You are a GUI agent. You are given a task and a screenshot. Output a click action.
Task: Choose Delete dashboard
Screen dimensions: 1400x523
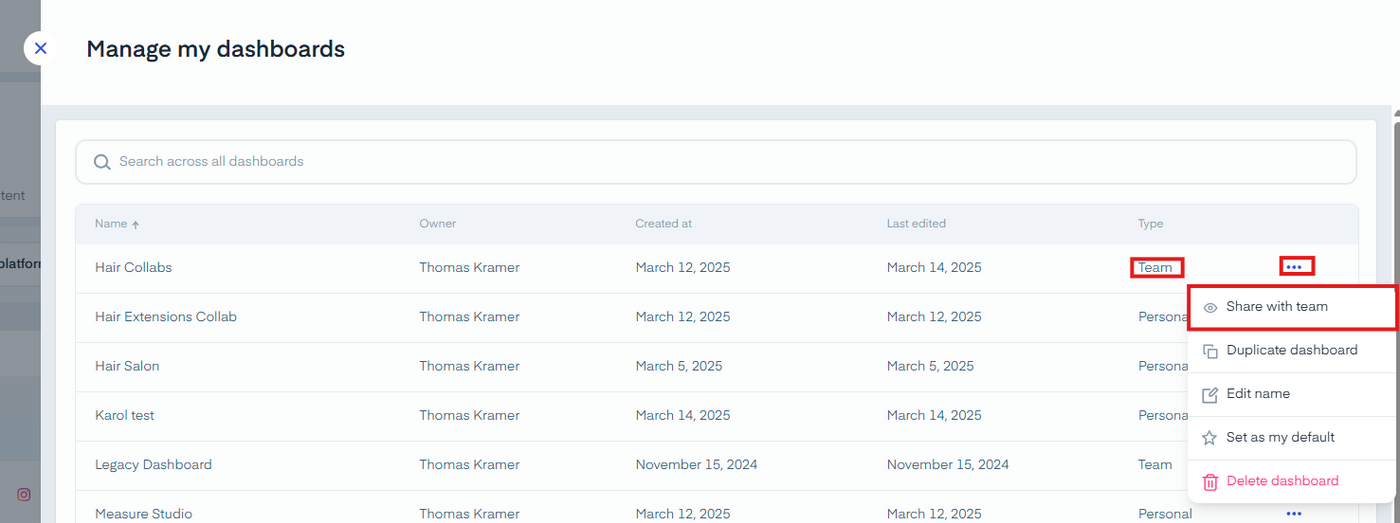1292,481
